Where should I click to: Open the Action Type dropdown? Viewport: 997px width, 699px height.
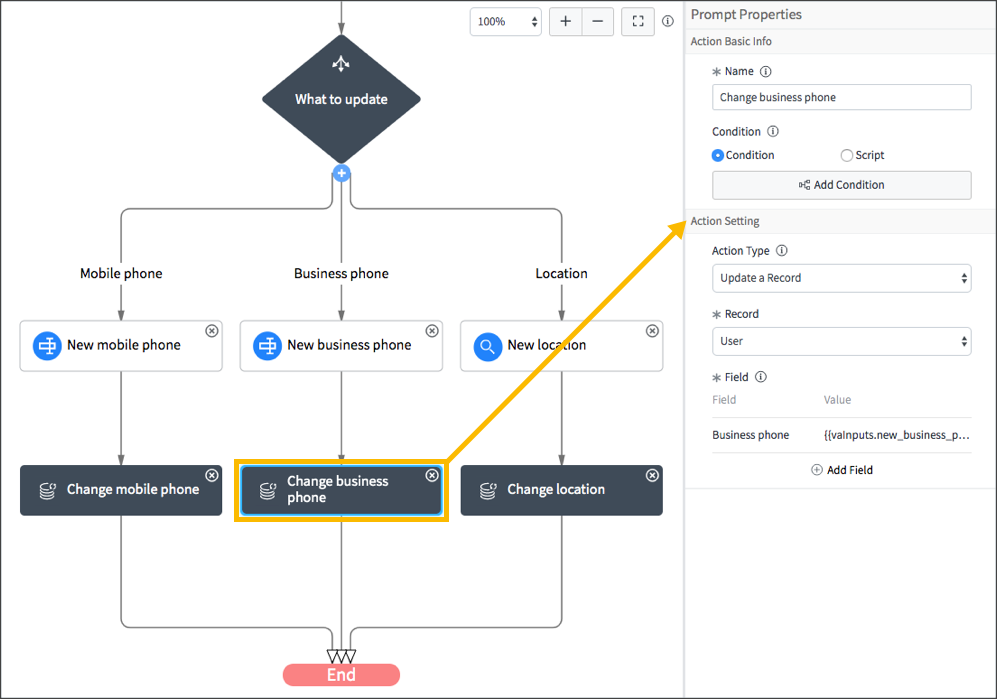(x=841, y=278)
